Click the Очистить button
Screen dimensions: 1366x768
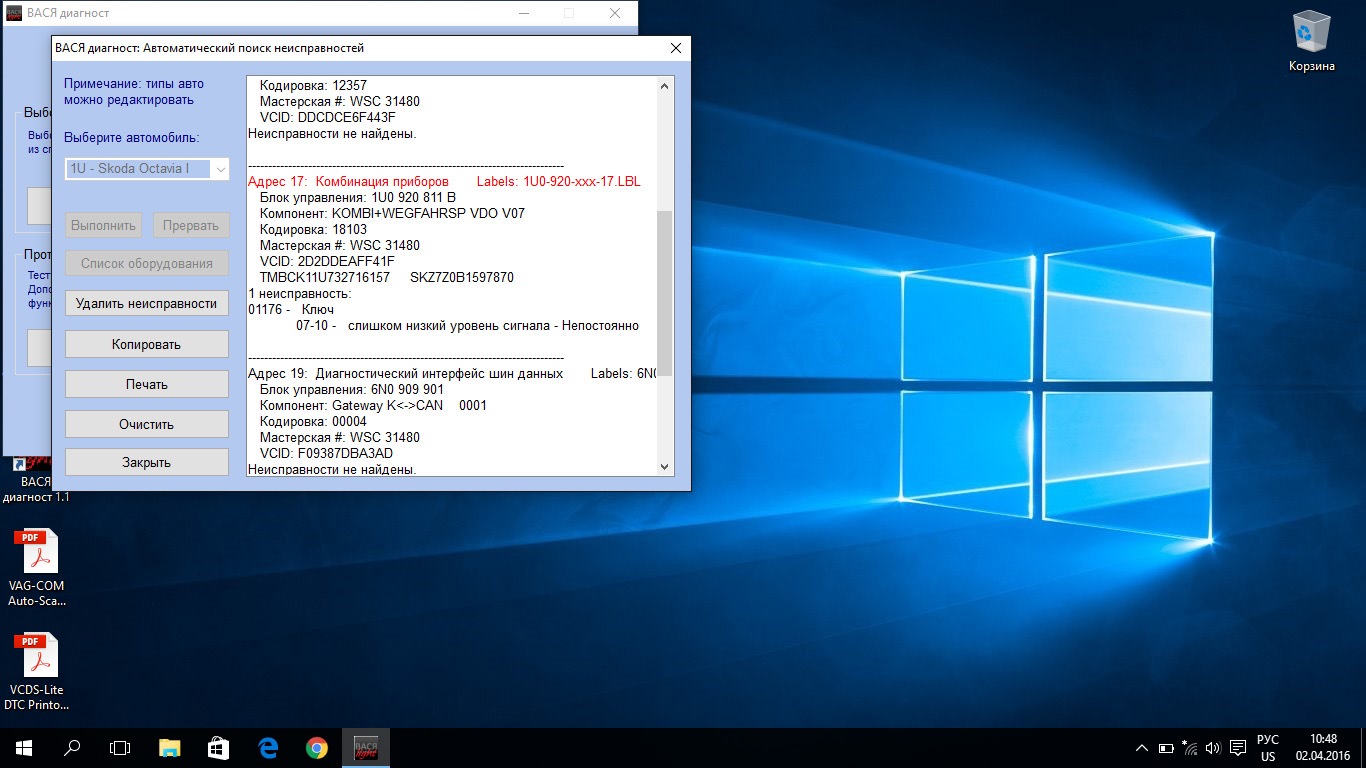(147, 424)
